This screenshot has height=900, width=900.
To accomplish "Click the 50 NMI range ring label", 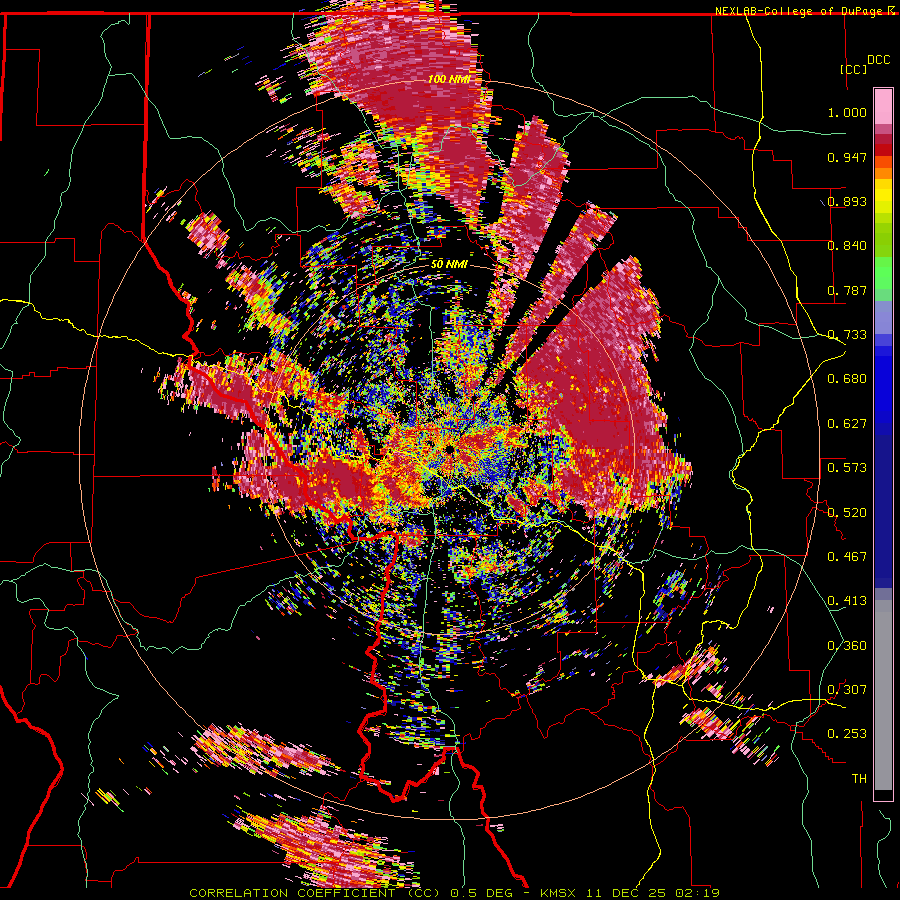I will 449,265.
